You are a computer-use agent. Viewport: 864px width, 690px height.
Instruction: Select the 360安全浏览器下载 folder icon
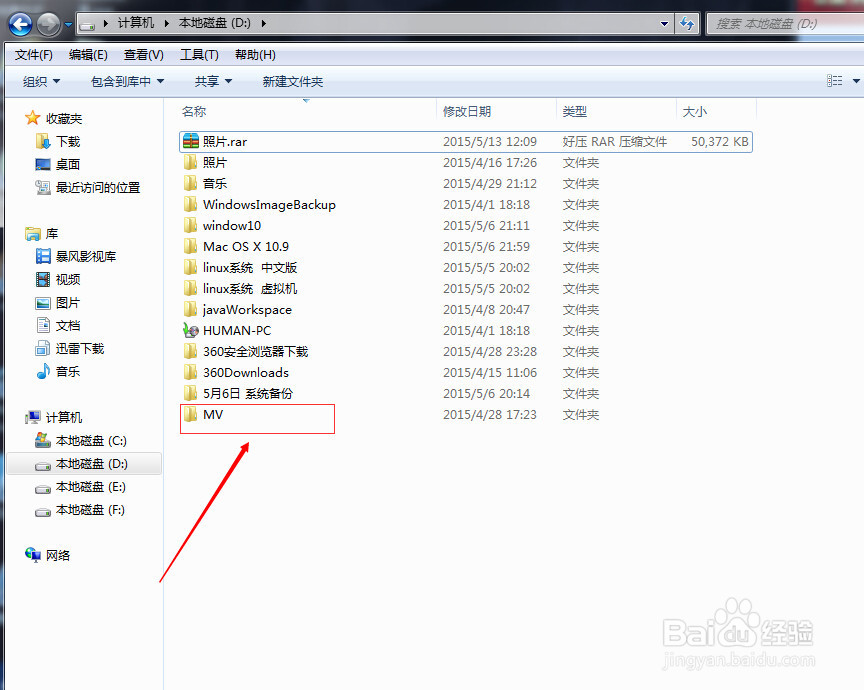click(190, 351)
